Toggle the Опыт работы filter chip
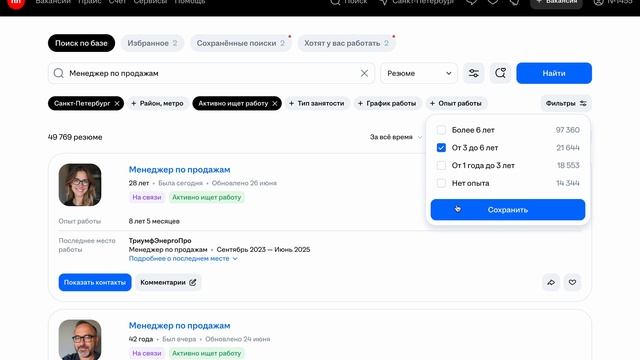The image size is (640, 360). (x=456, y=104)
